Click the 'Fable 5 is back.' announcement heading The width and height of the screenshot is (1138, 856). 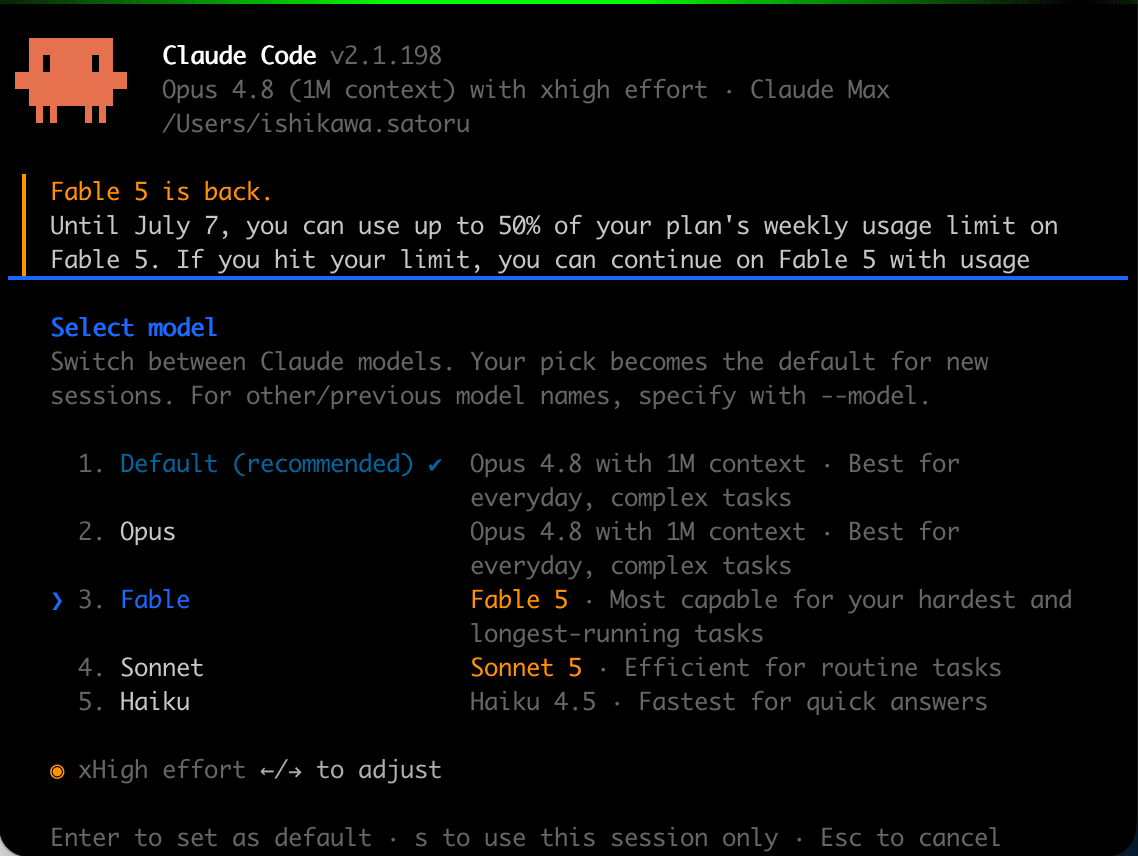pyautogui.click(x=161, y=192)
